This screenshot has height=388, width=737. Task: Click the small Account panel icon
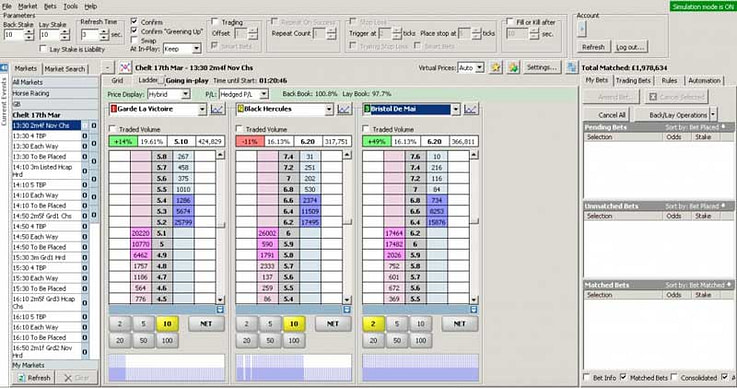(x=582, y=29)
